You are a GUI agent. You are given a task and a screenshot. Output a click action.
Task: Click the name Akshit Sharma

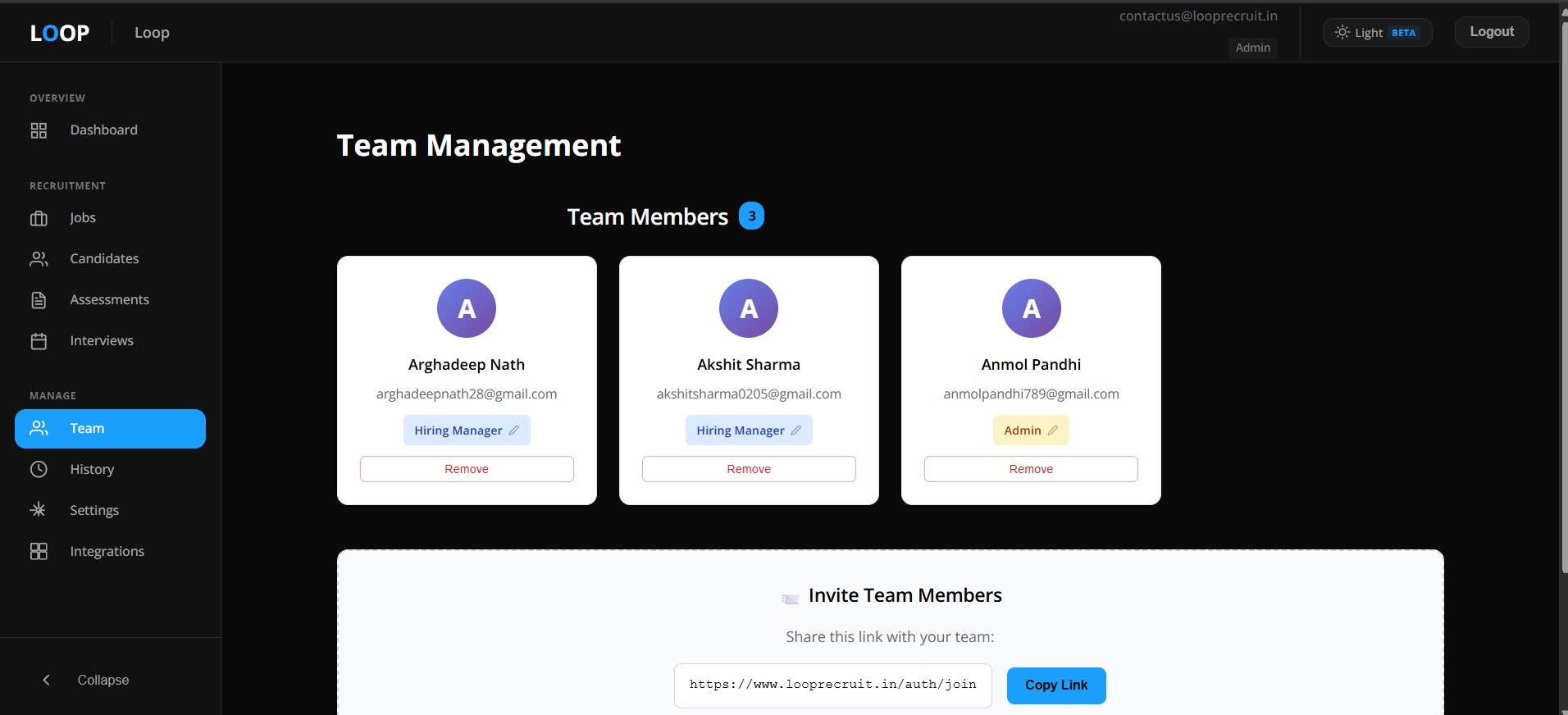click(x=749, y=365)
